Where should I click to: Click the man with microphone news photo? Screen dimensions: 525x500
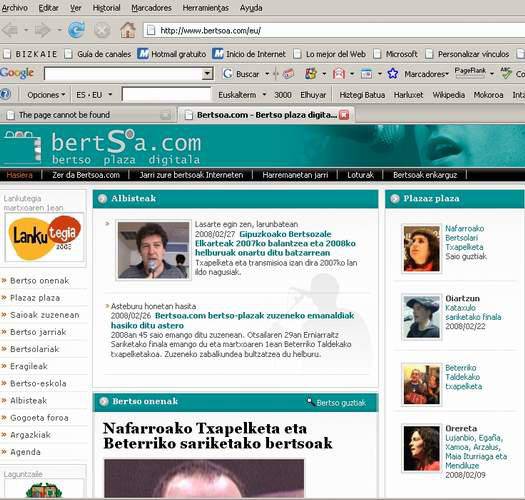tap(153, 250)
